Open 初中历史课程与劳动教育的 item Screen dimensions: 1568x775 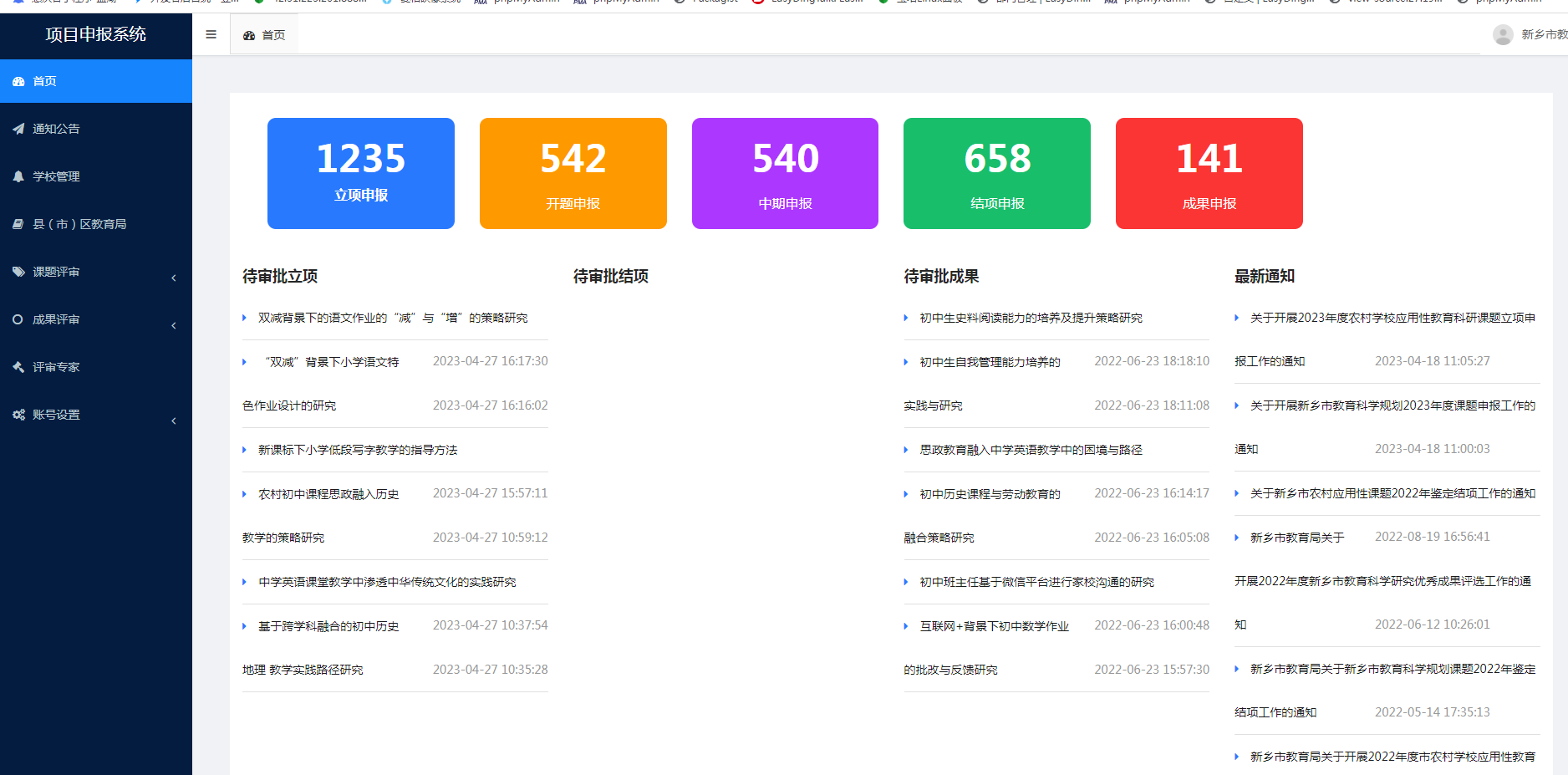point(990,494)
